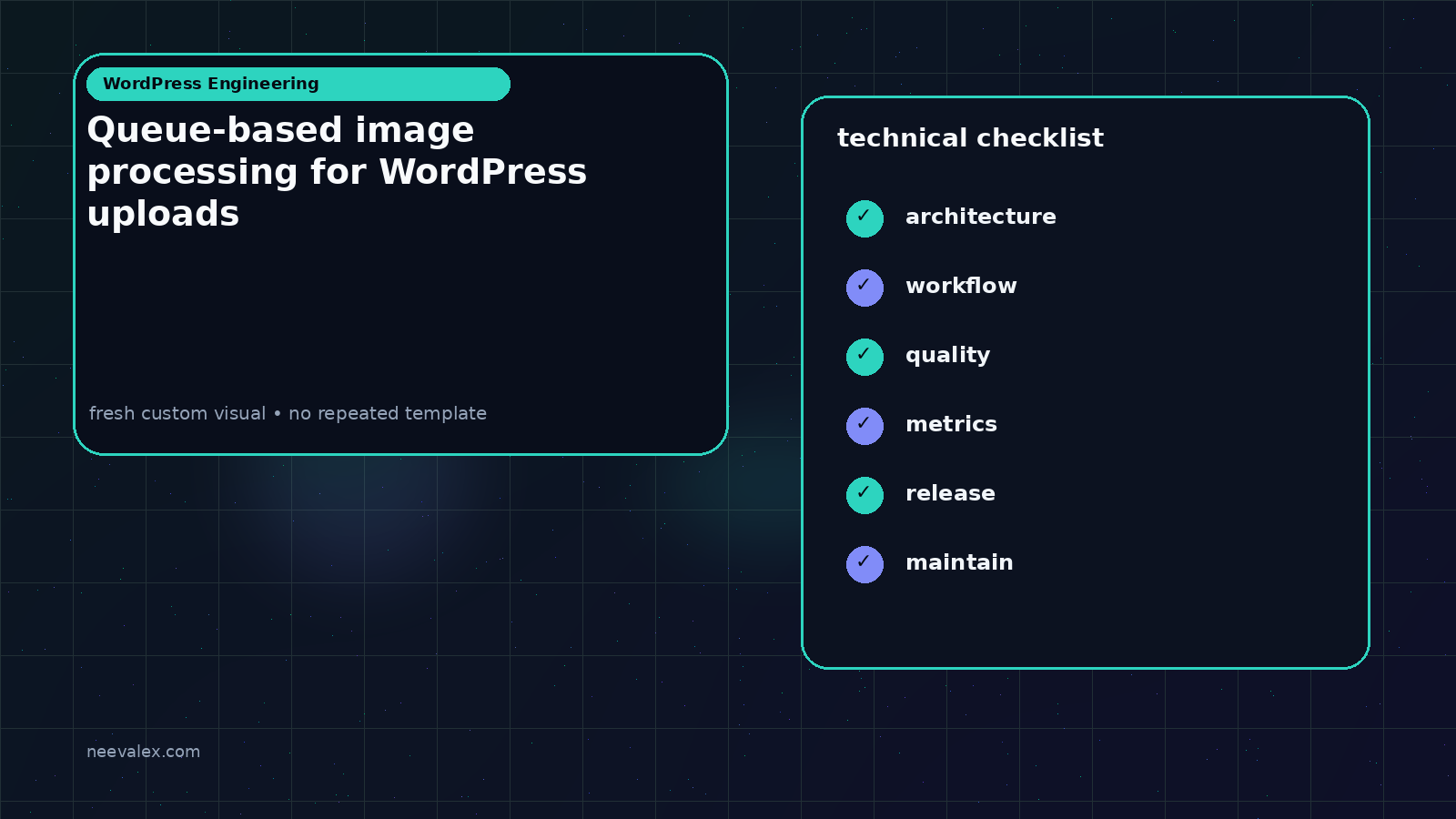
Task: Click the 'fresh custom visual' caption
Action: [288, 413]
